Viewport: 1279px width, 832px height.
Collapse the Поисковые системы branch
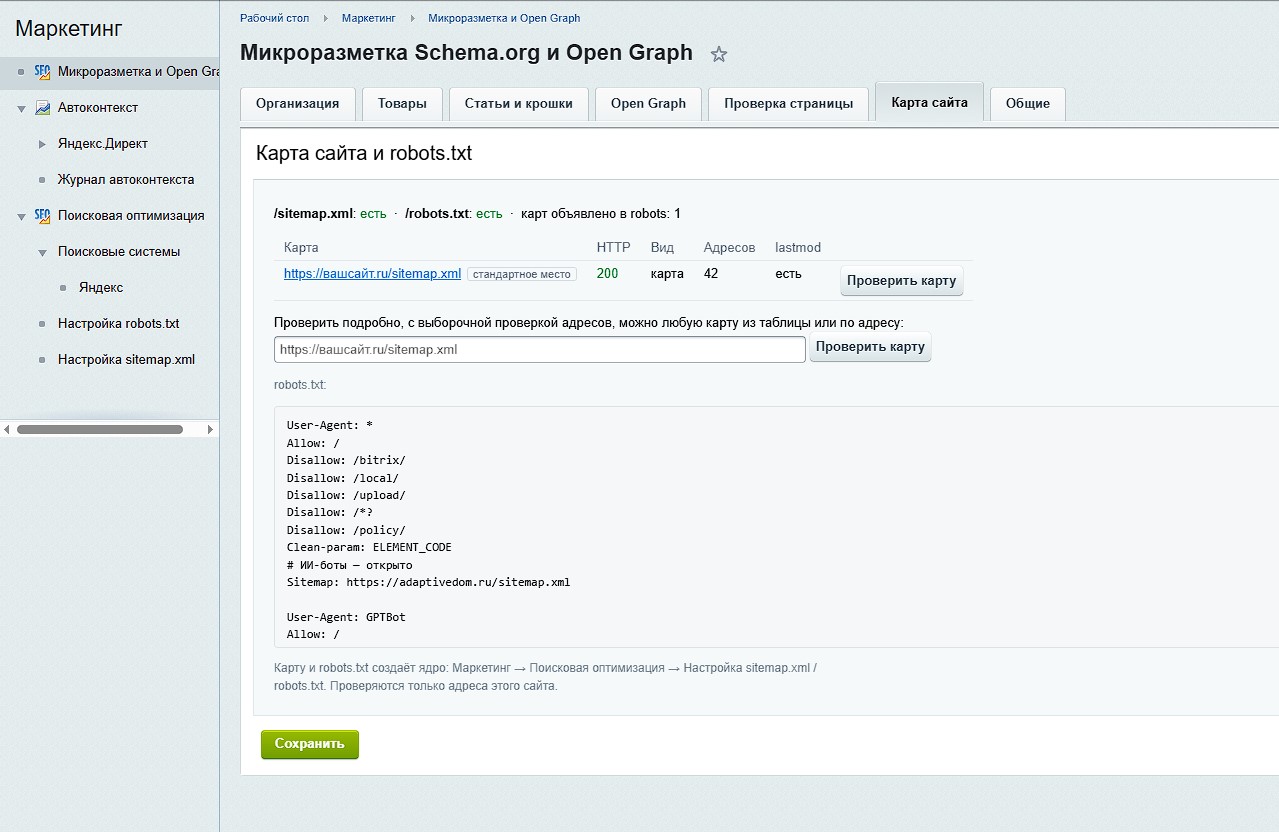click(42, 252)
